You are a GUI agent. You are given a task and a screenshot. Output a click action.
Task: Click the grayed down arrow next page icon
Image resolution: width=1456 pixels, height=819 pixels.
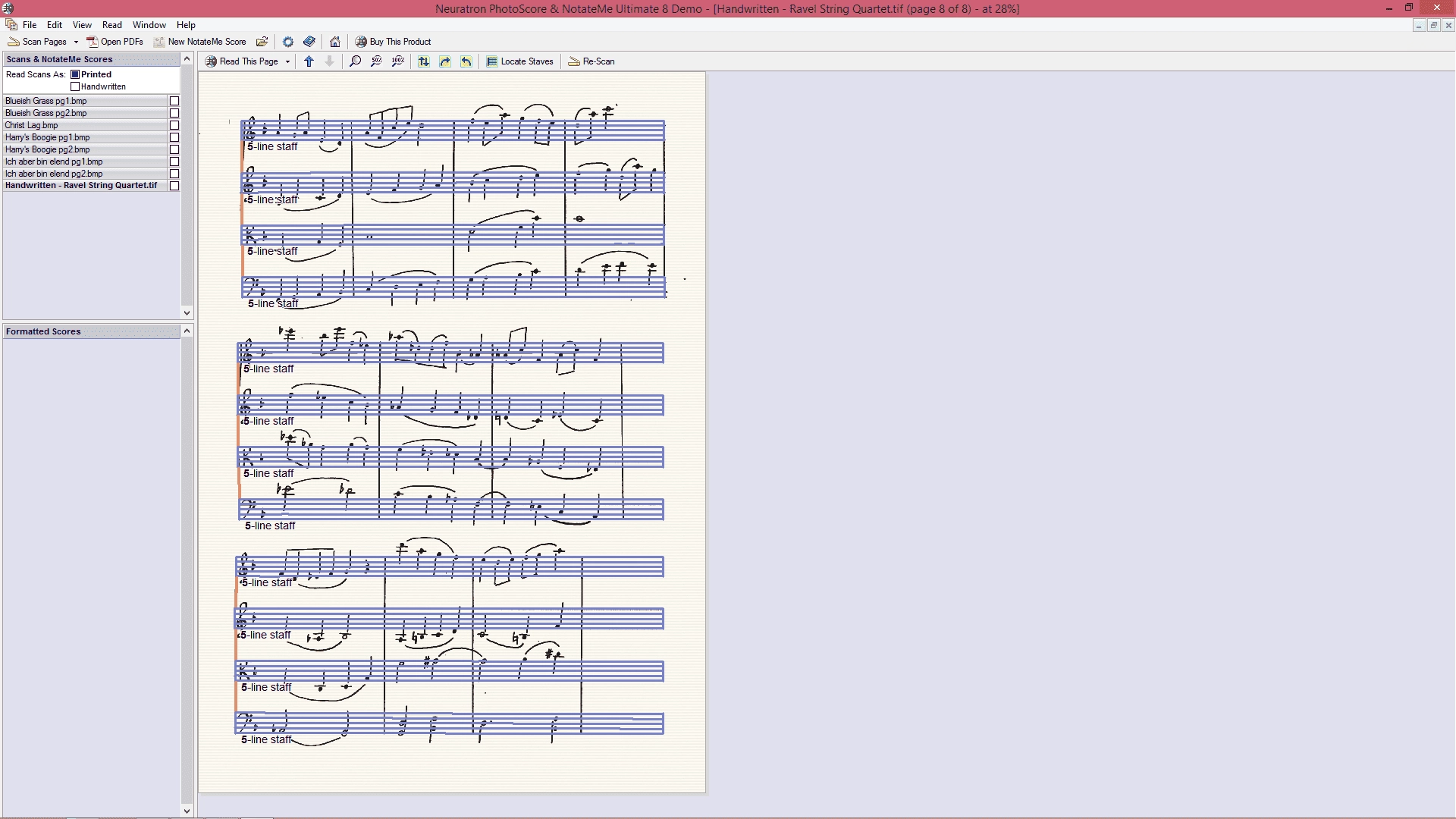point(329,61)
